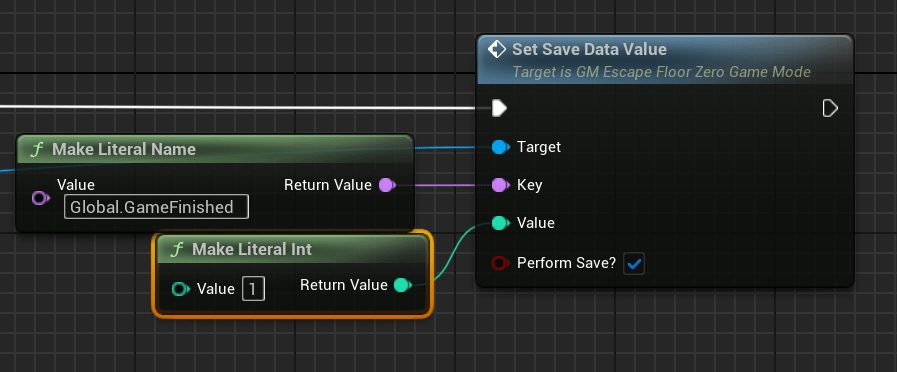The image size is (897, 372).
Task: Click the output execution pin on Set Save Data Value
Action: pos(830,108)
